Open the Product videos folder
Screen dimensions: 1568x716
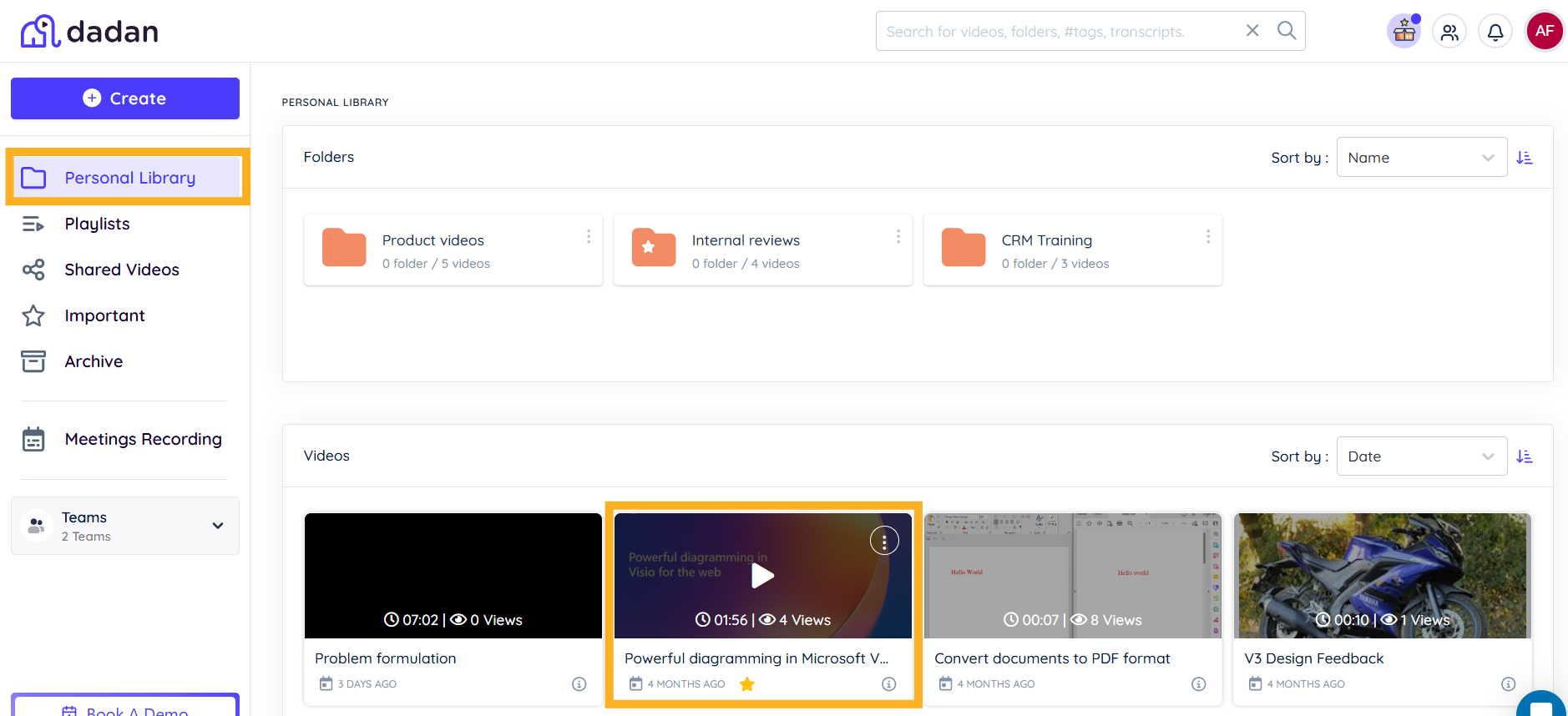453,250
